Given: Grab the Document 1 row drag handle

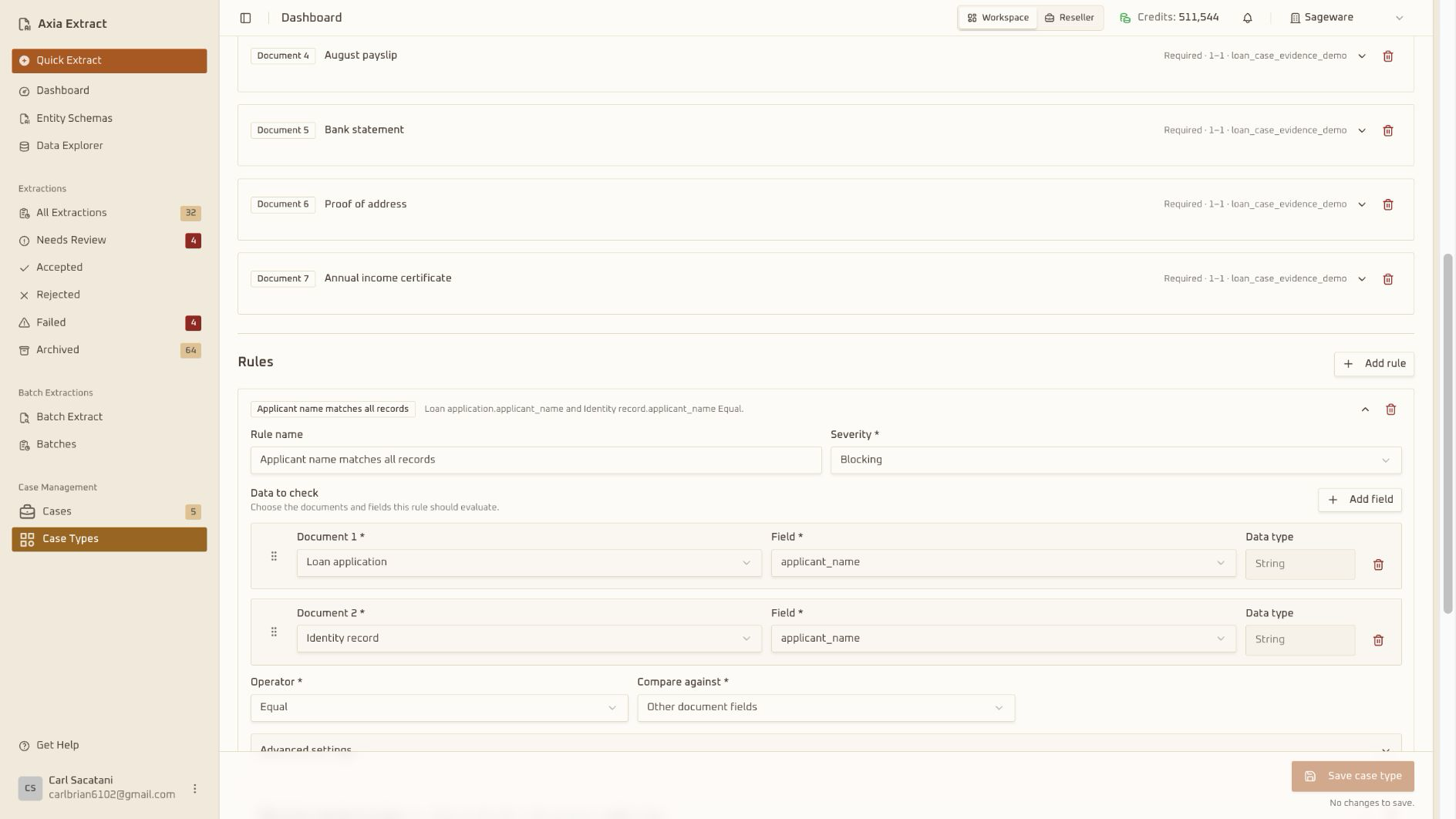Looking at the screenshot, I should tap(274, 557).
